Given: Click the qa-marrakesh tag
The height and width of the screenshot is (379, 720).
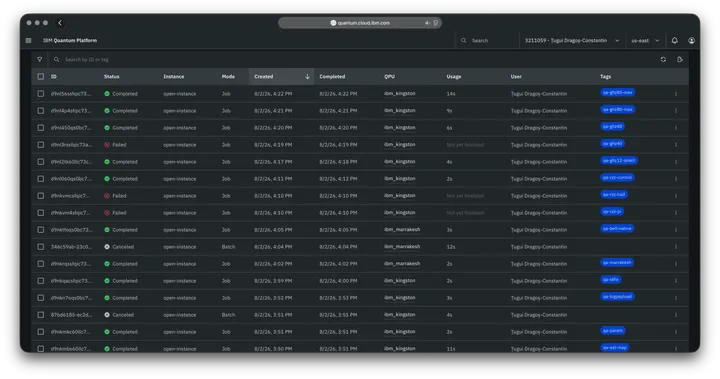Looking at the screenshot, I should (617, 262).
